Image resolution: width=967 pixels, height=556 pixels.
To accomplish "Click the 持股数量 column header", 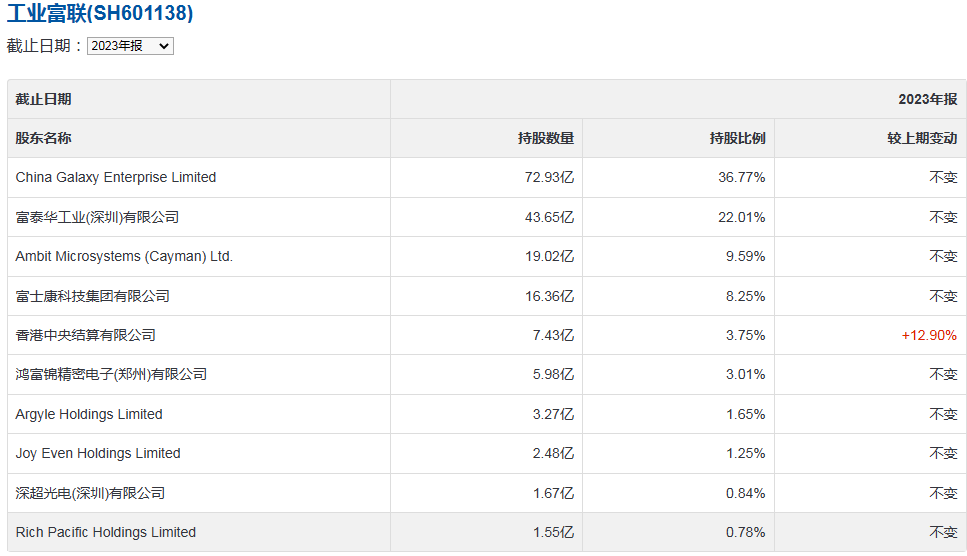I will [x=546, y=138].
